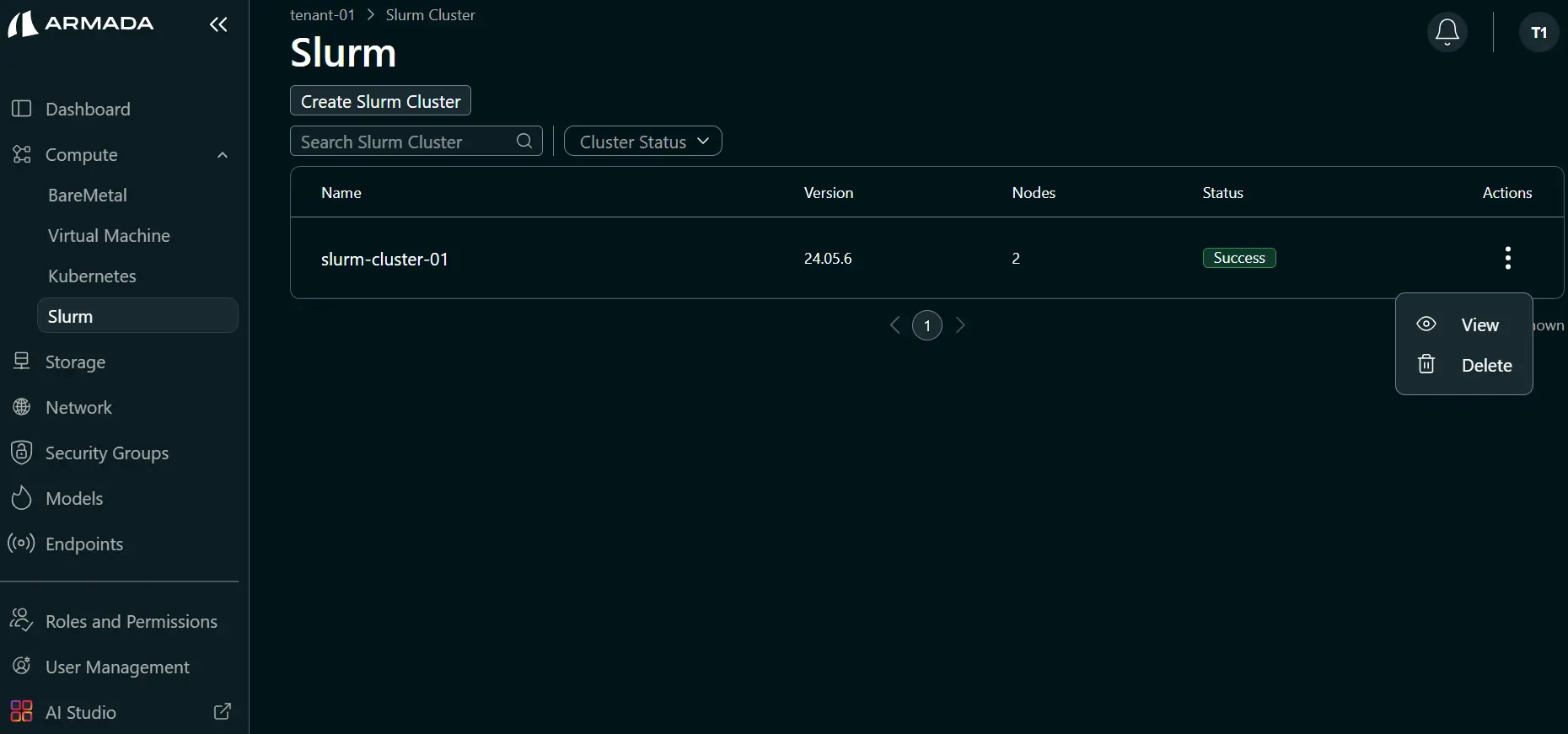Collapse the sidebar with double chevron
The image size is (1568, 734).
[218, 24]
